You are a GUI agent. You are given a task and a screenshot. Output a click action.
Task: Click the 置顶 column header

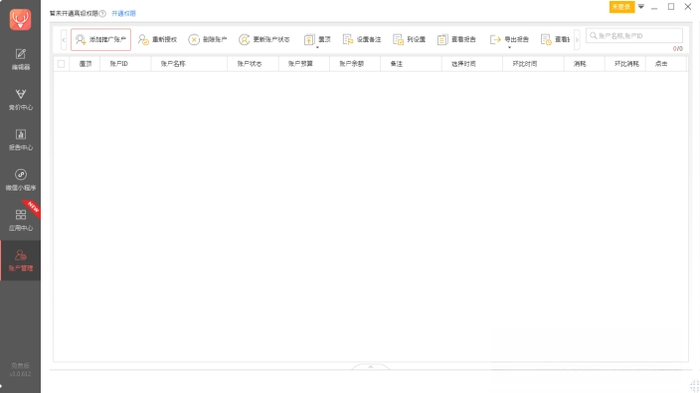85,64
